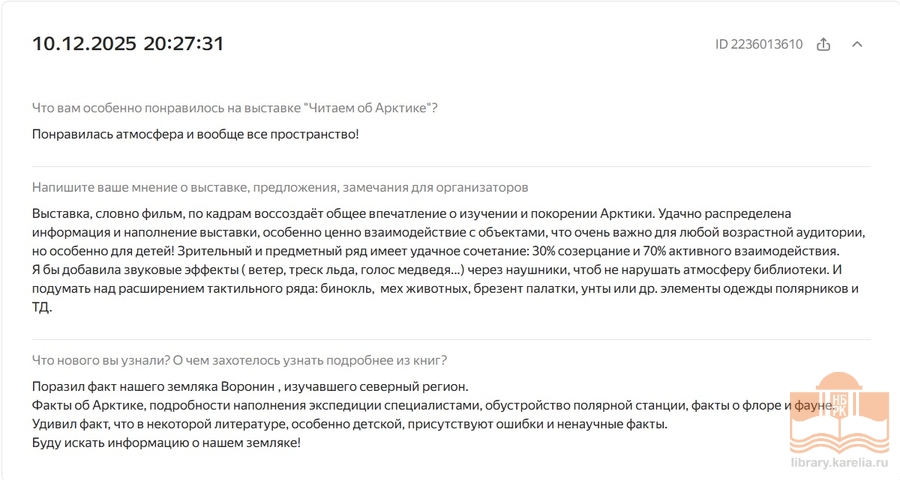
Task: Click the line starting "Удивил факт"
Action: tap(349, 424)
